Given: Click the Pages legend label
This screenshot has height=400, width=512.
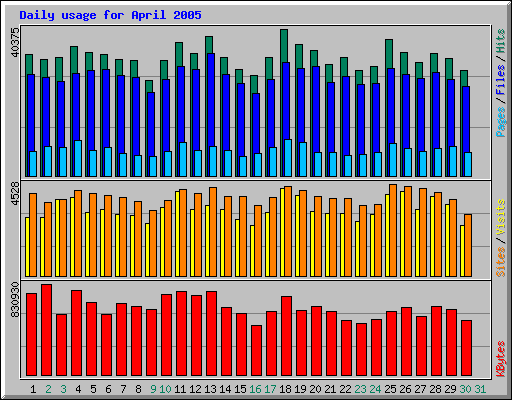Looking at the screenshot, I should pos(500,122).
